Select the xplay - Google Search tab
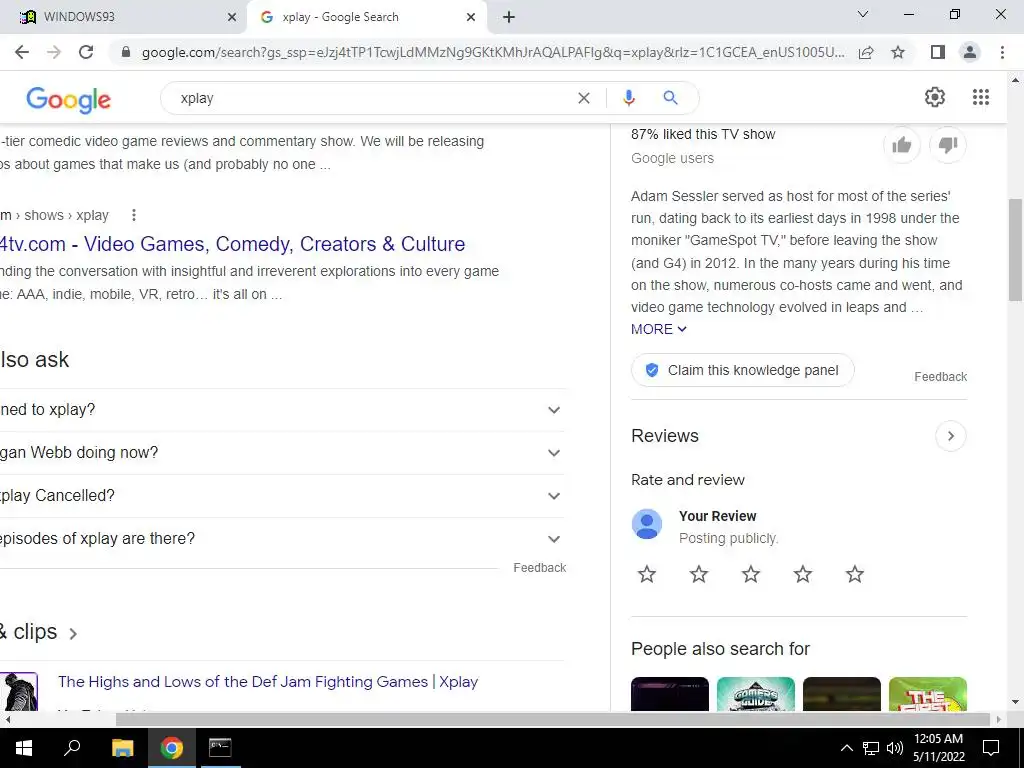The width and height of the screenshot is (1024, 768). pyautogui.click(x=366, y=17)
